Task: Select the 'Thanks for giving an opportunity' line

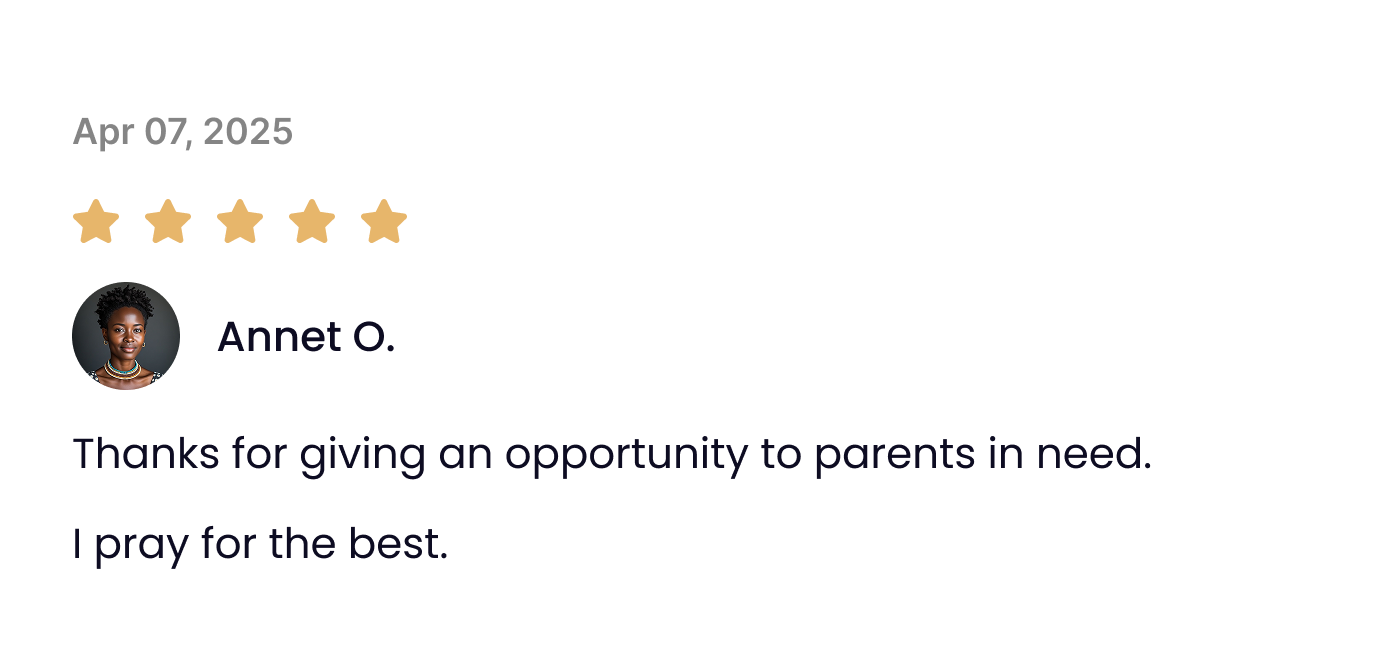Action: pos(611,455)
